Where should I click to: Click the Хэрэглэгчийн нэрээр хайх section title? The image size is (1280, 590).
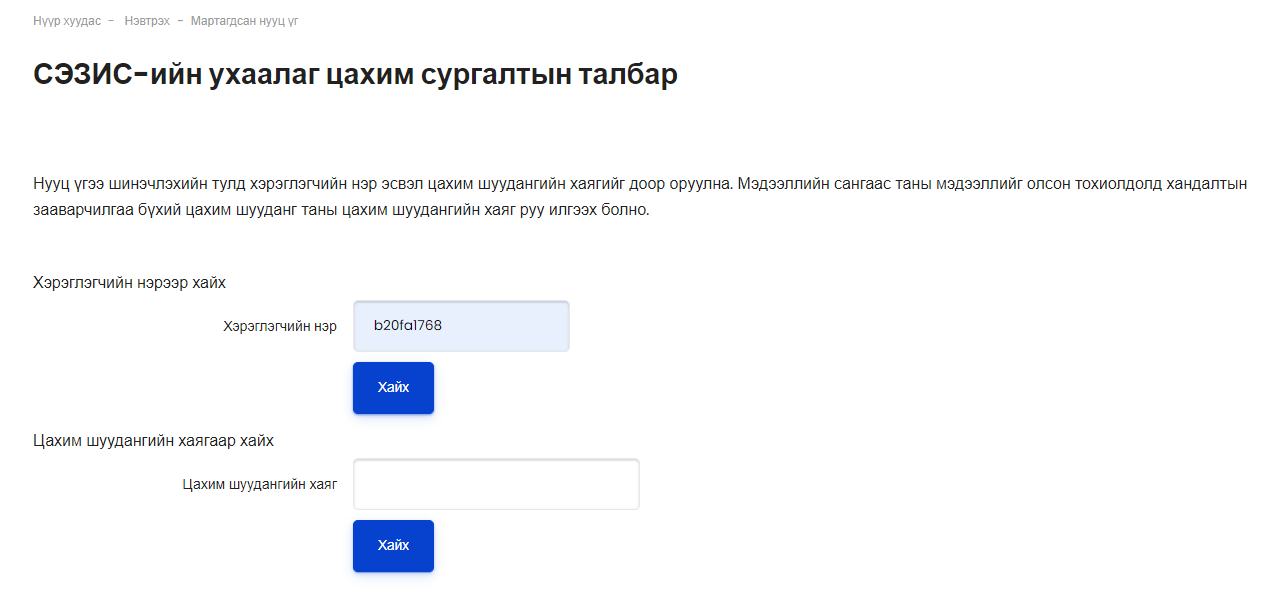click(x=130, y=282)
